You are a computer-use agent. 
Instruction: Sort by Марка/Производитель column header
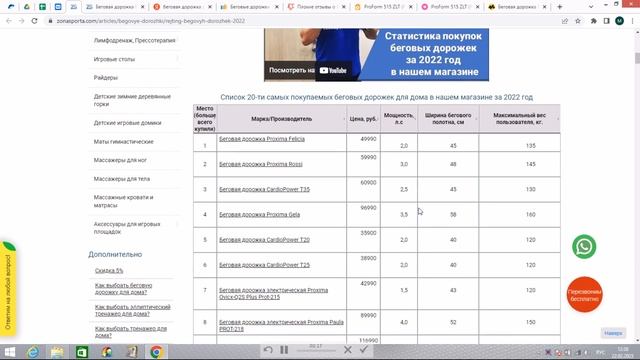click(282, 119)
